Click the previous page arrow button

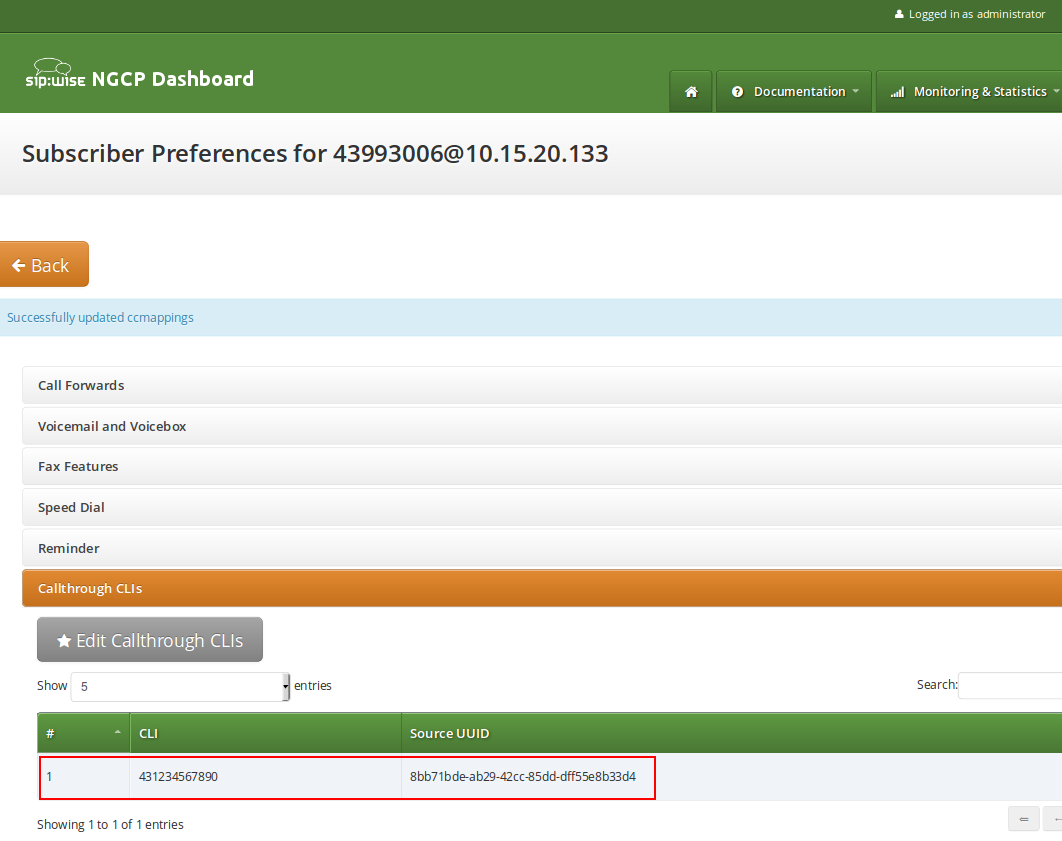click(x=1053, y=819)
